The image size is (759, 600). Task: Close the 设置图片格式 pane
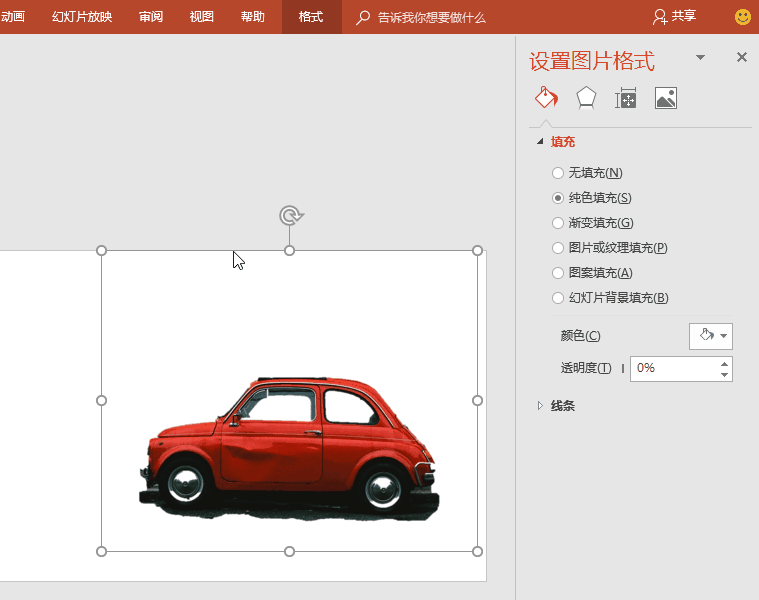[x=742, y=58]
